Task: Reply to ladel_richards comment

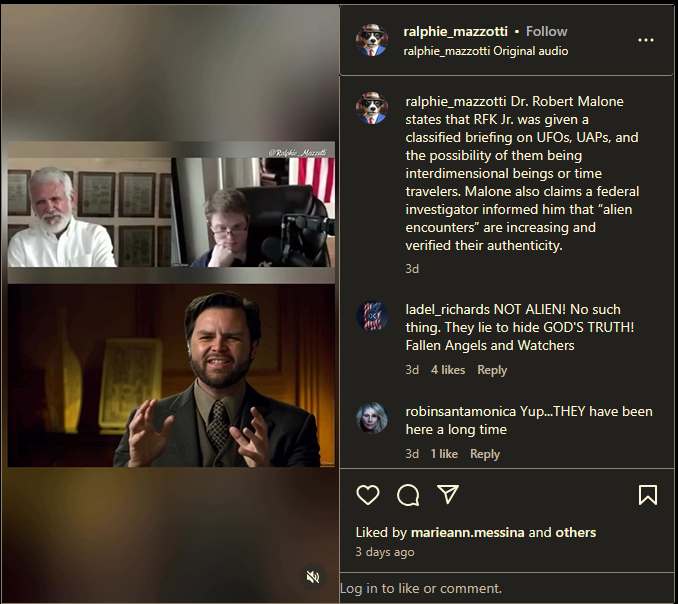Action: [492, 370]
